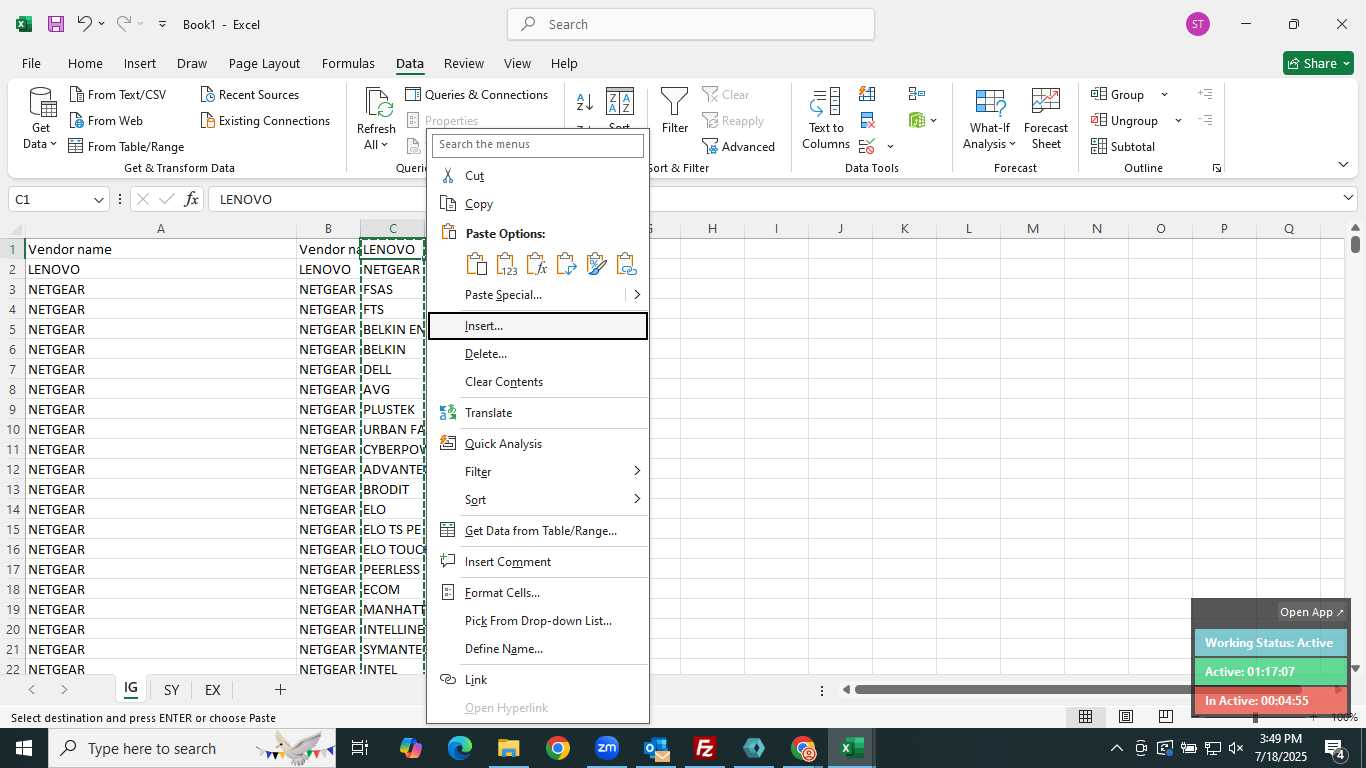Collapse the ribbon with chevron

pyautogui.click(x=1343, y=165)
